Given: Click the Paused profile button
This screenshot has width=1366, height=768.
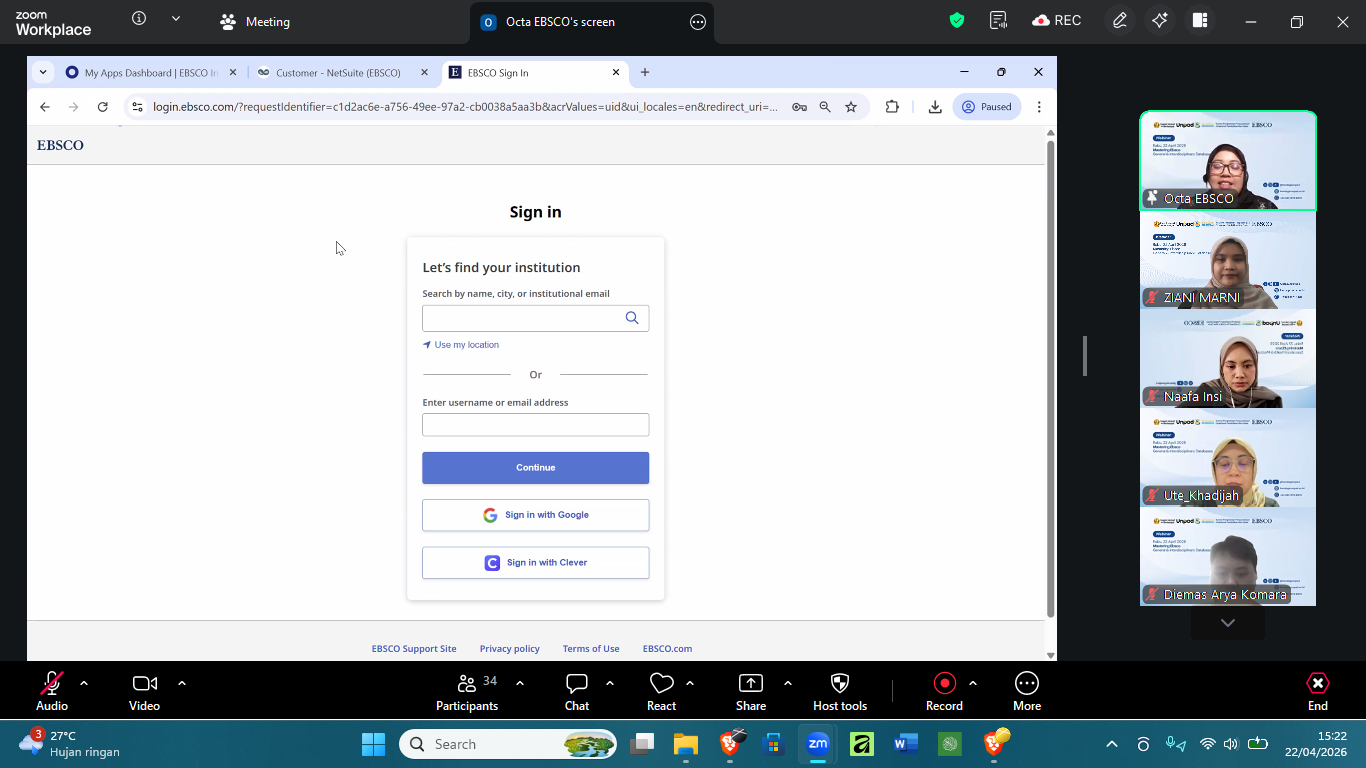Looking at the screenshot, I should (x=987, y=107).
